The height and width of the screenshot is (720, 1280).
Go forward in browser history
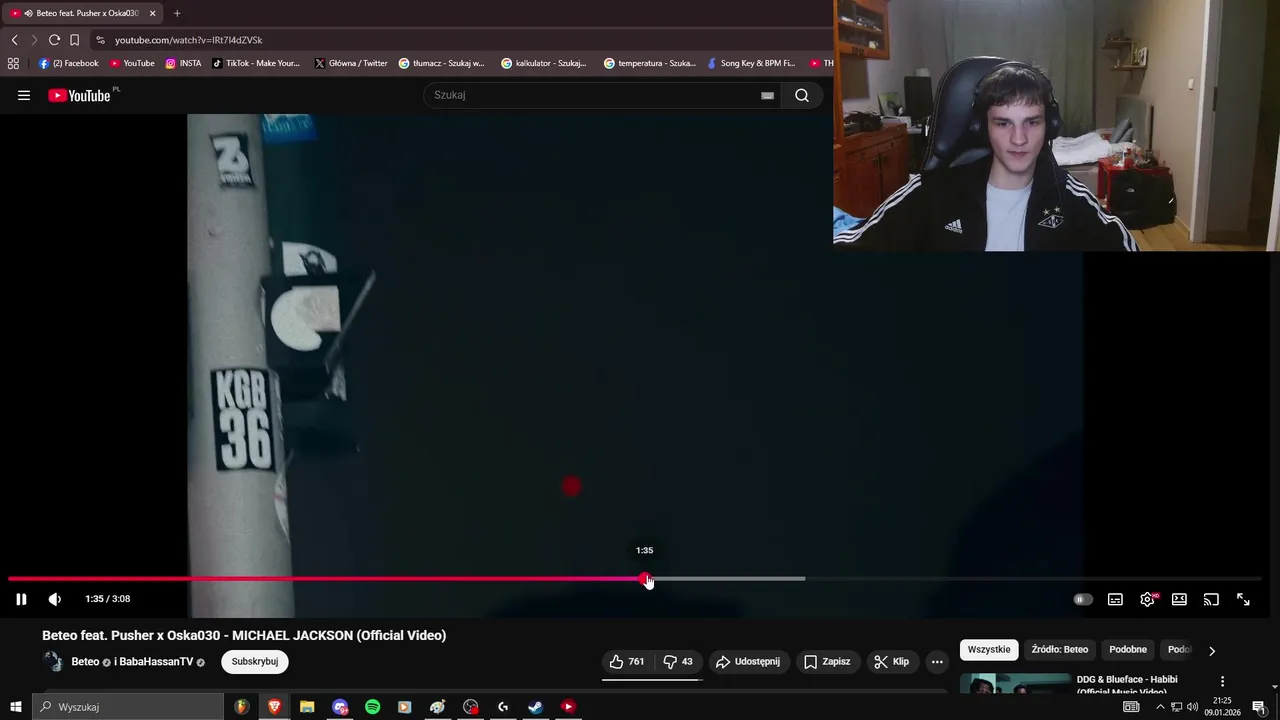[34, 40]
